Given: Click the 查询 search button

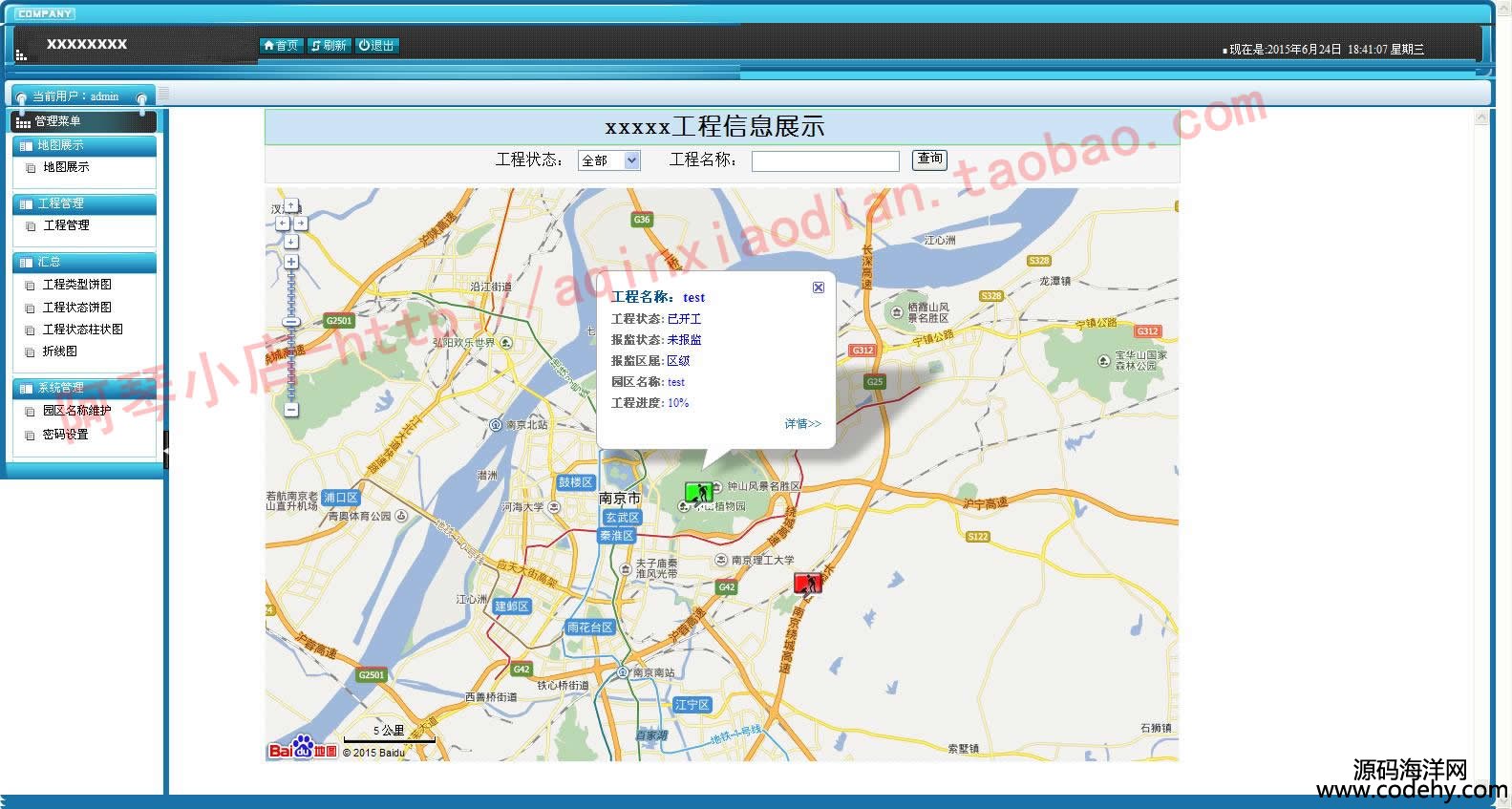Looking at the screenshot, I should click(929, 160).
